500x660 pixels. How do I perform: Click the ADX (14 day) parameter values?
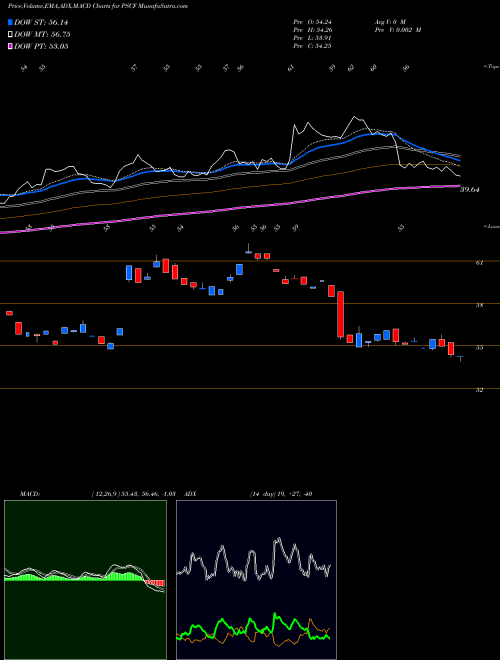point(281,494)
